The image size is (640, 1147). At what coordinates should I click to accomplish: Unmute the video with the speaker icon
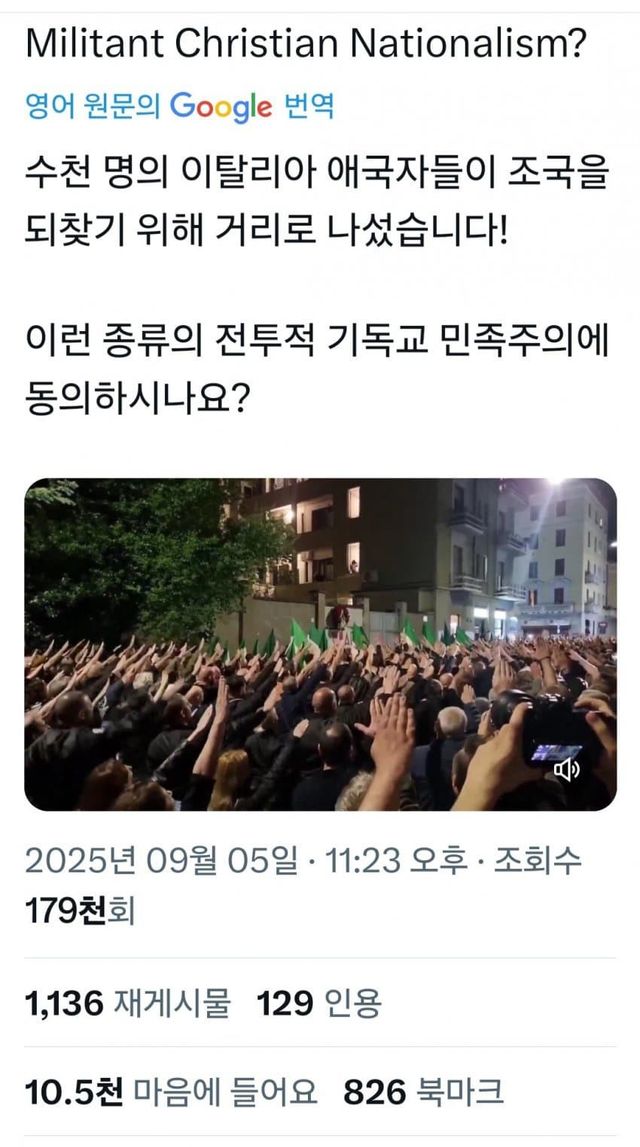[x=566, y=769]
